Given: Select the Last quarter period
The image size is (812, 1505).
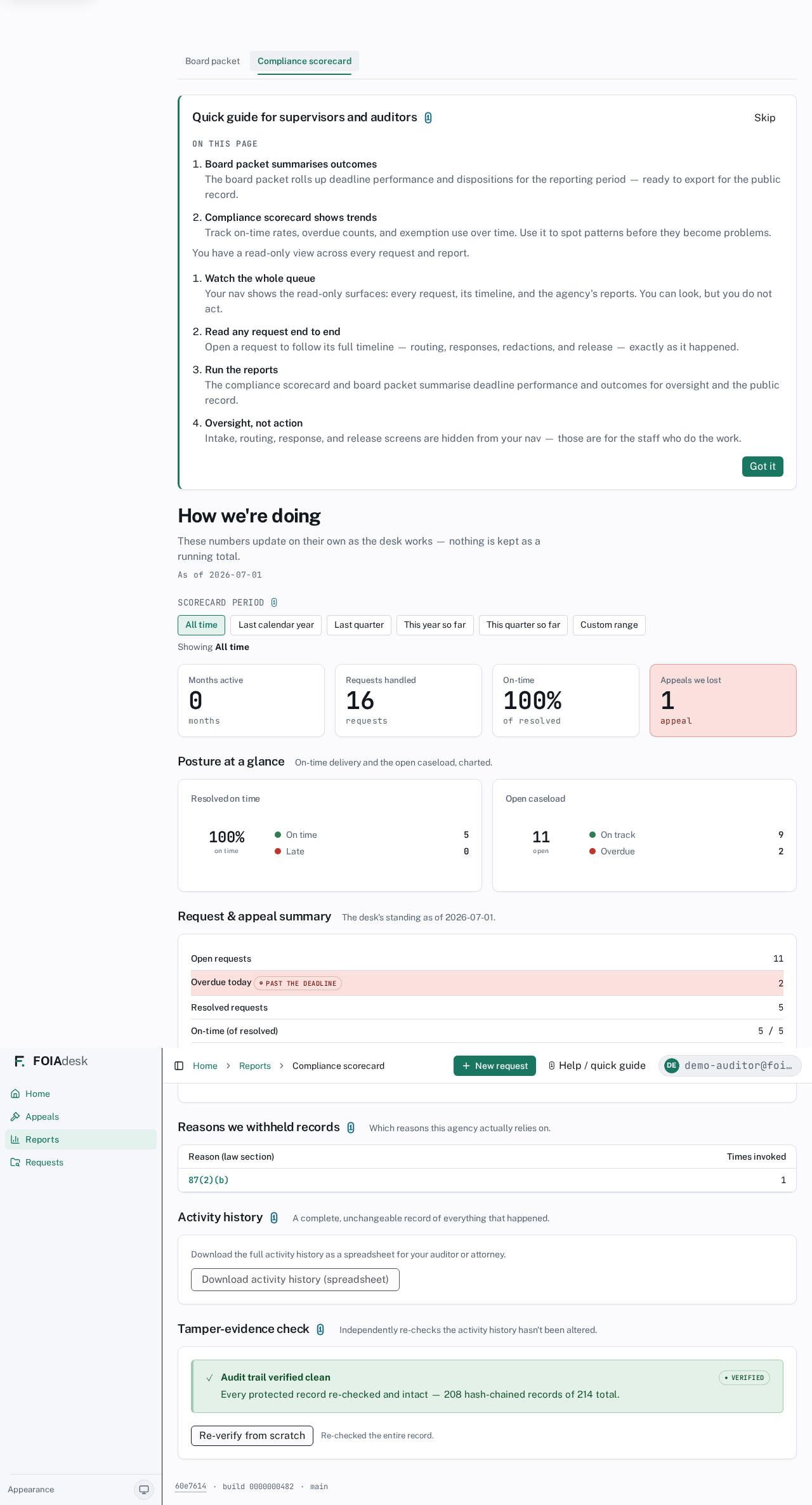Looking at the screenshot, I should (359, 625).
